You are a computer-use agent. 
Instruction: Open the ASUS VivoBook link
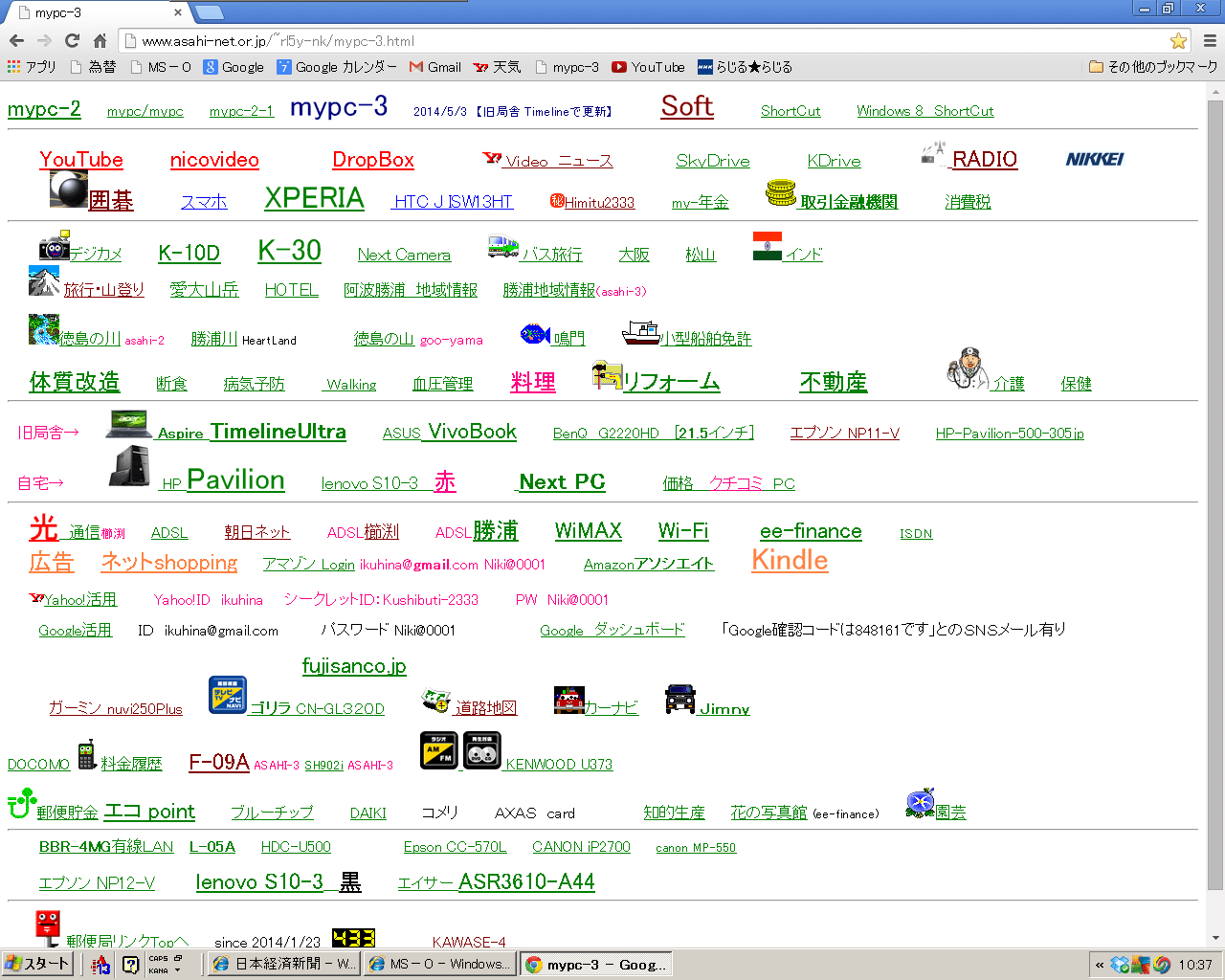click(x=450, y=432)
